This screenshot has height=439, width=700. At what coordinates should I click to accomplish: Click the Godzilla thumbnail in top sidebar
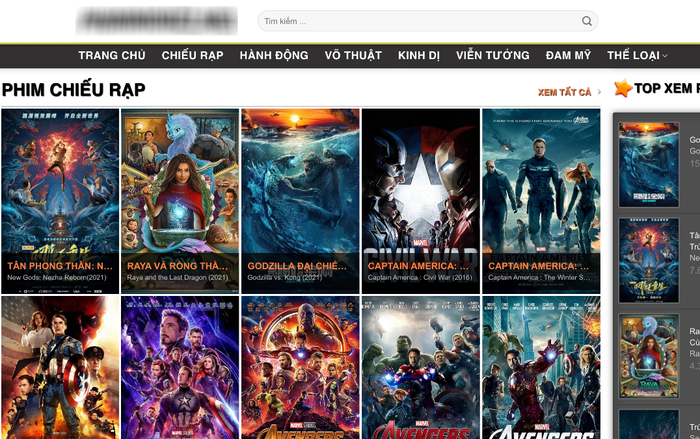648,164
